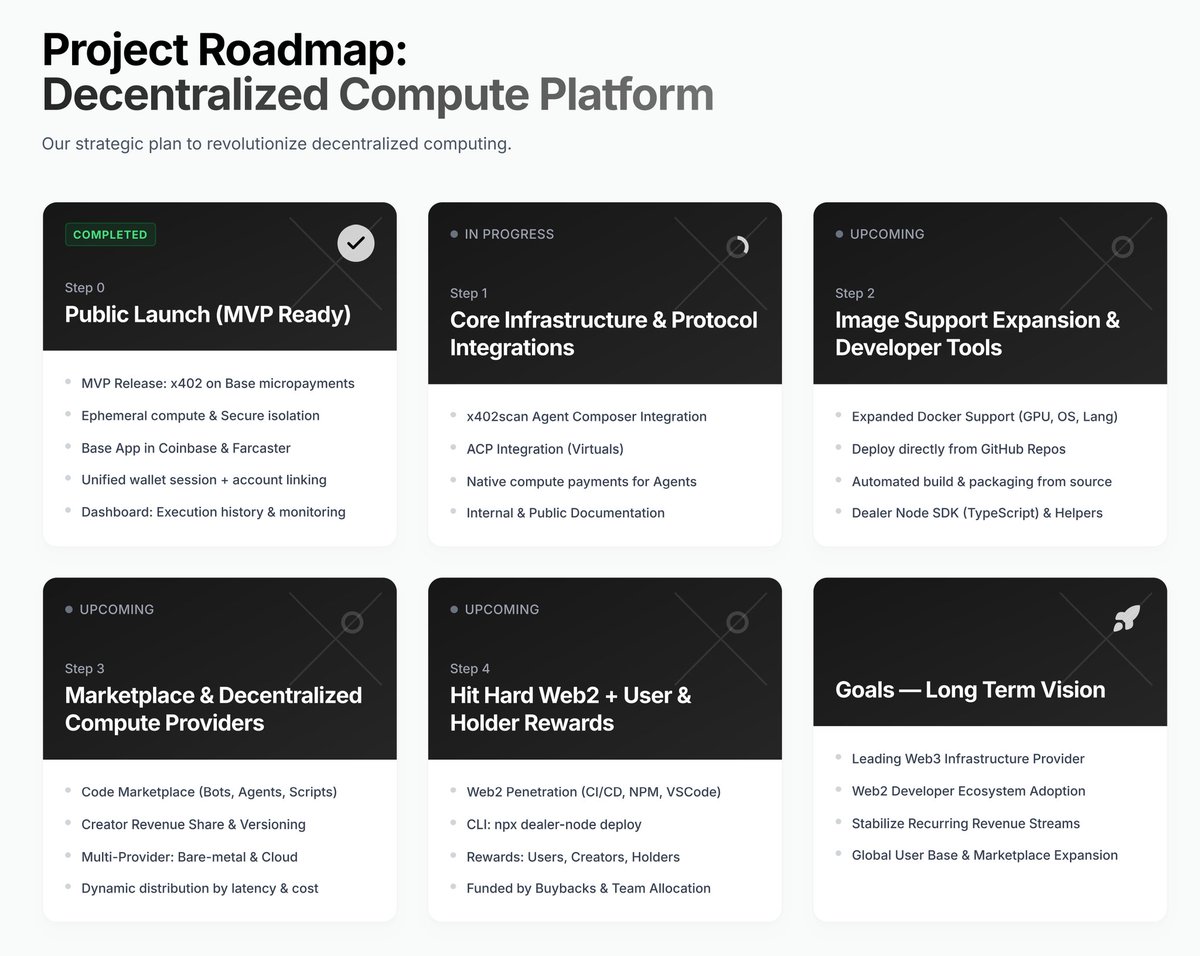Click the upcoming circle icon on Step 2 card
The width and height of the screenshot is (1200, 956).
1123,246
